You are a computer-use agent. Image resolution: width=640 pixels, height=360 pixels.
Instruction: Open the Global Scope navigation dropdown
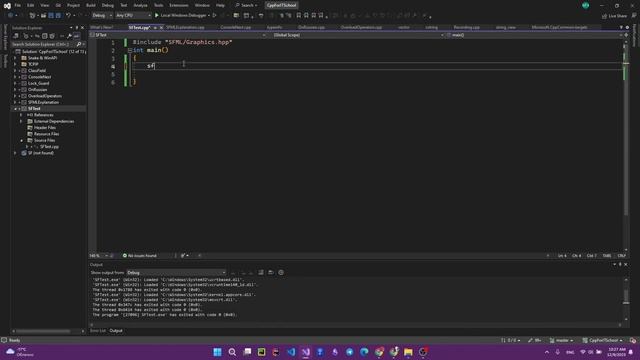[358, 35]
